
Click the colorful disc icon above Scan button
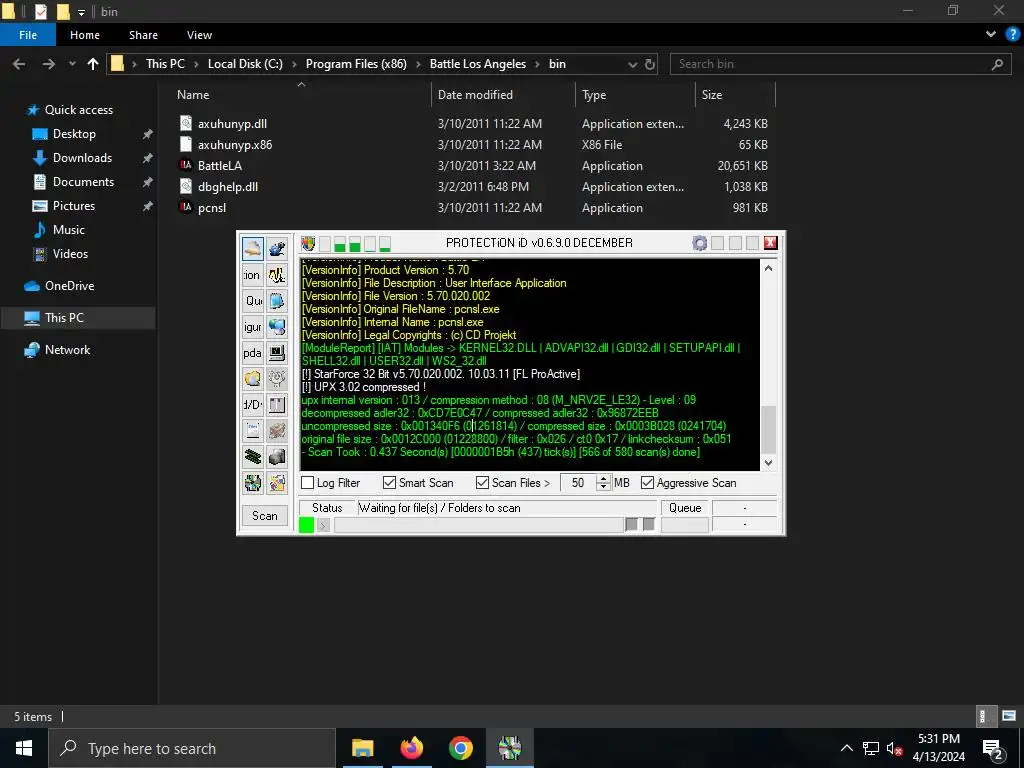click(253, 483)
